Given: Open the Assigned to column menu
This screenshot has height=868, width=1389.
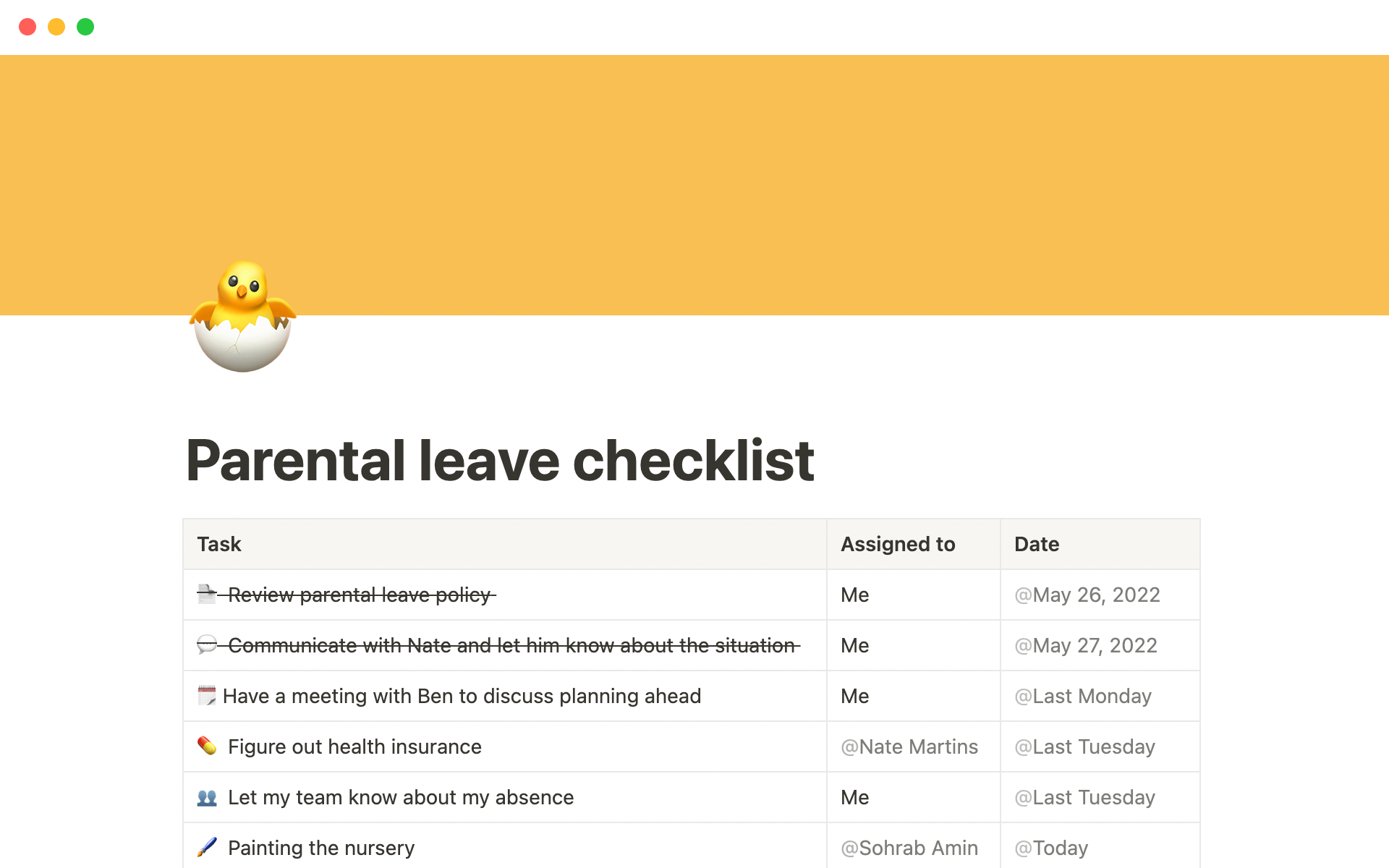Looking at the screenshot, I should pyautogui.click(x=897, y=544).
